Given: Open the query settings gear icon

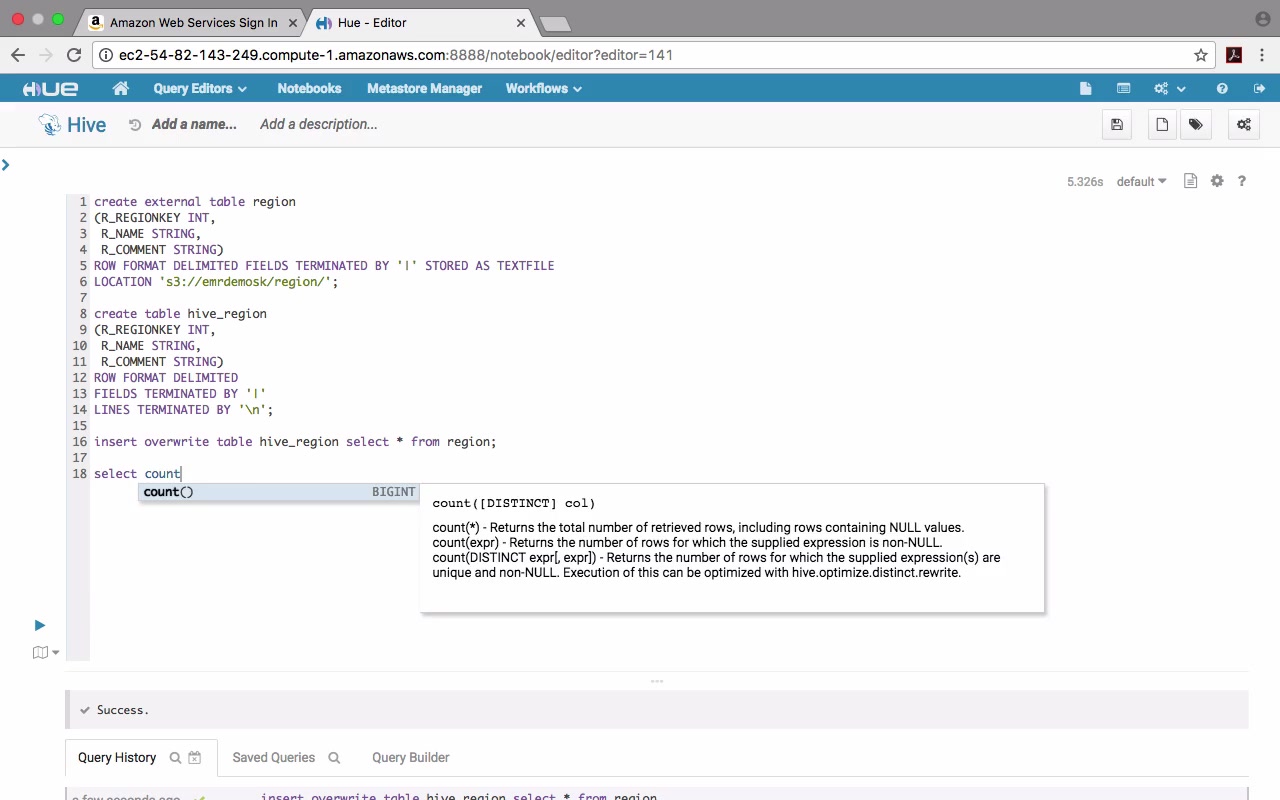Looking at the screenshot, I should coord(1217,182).
